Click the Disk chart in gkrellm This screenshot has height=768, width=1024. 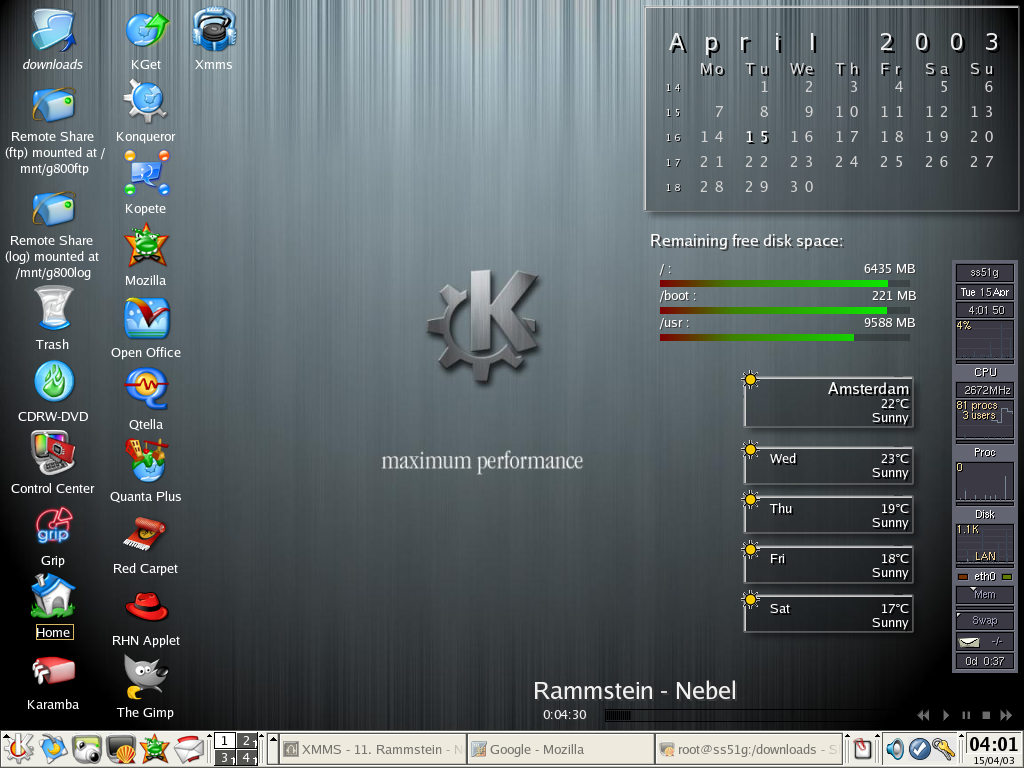click(x=985, y=482)
